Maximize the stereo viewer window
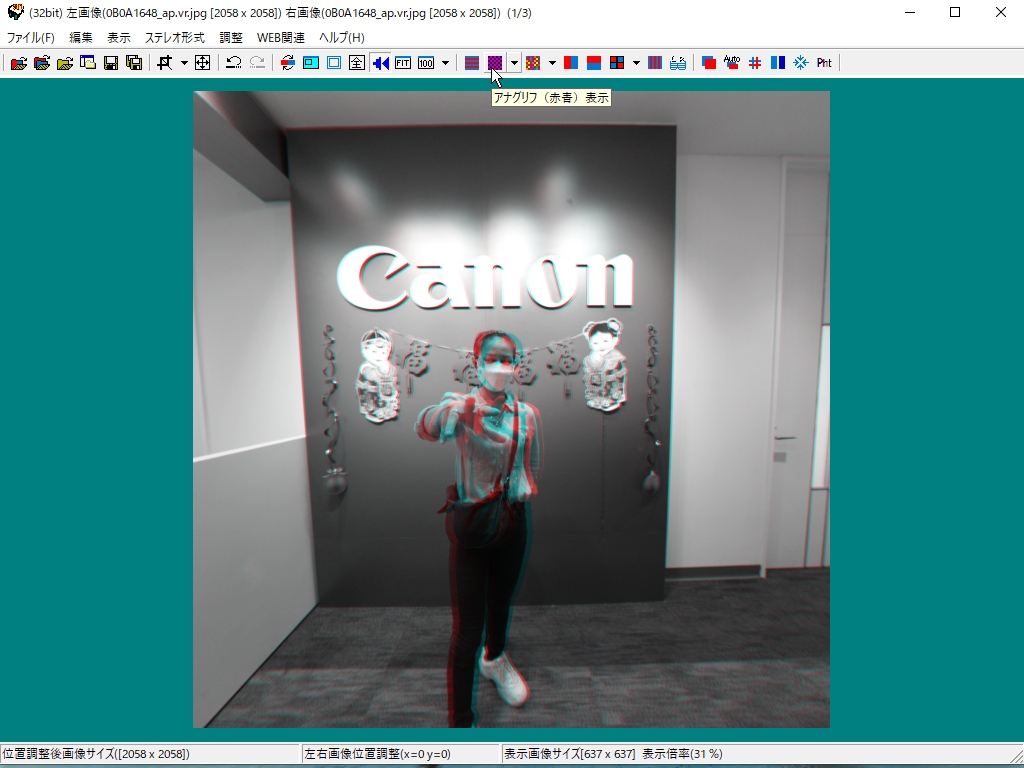 (955, 12)
